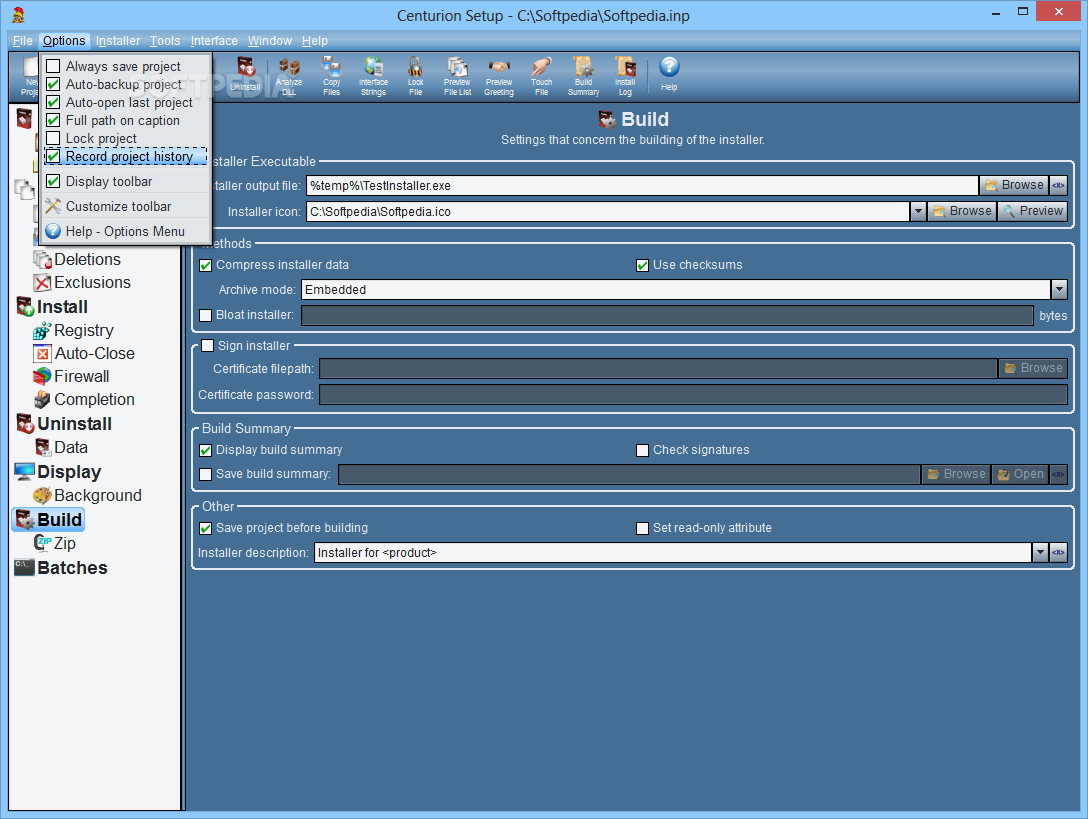The image size is (1088, 819).
Task: Click the Help question mark toolbar icon
Action: click(x=669, y=74)
